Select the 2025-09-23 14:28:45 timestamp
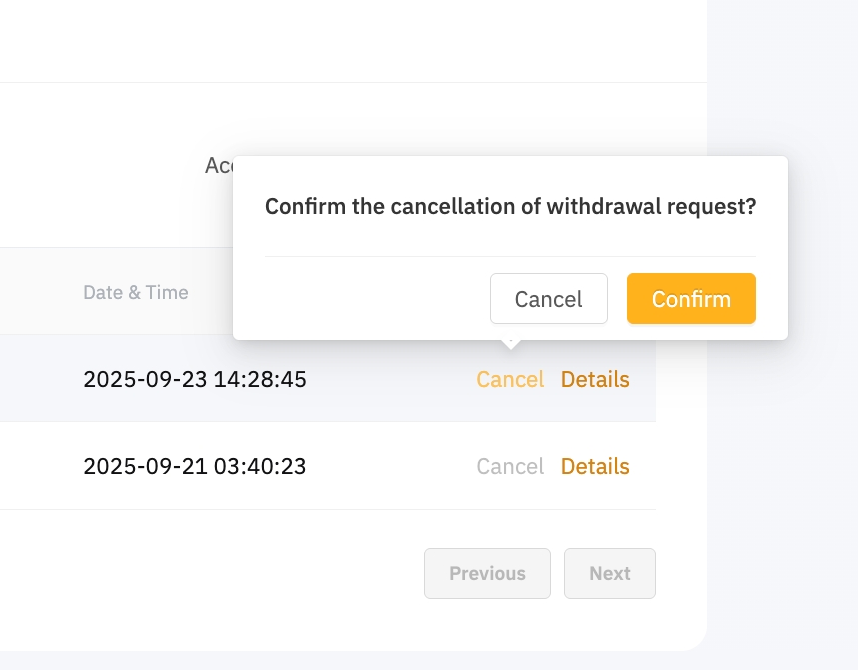858x670 pixels. click(195, 380)
